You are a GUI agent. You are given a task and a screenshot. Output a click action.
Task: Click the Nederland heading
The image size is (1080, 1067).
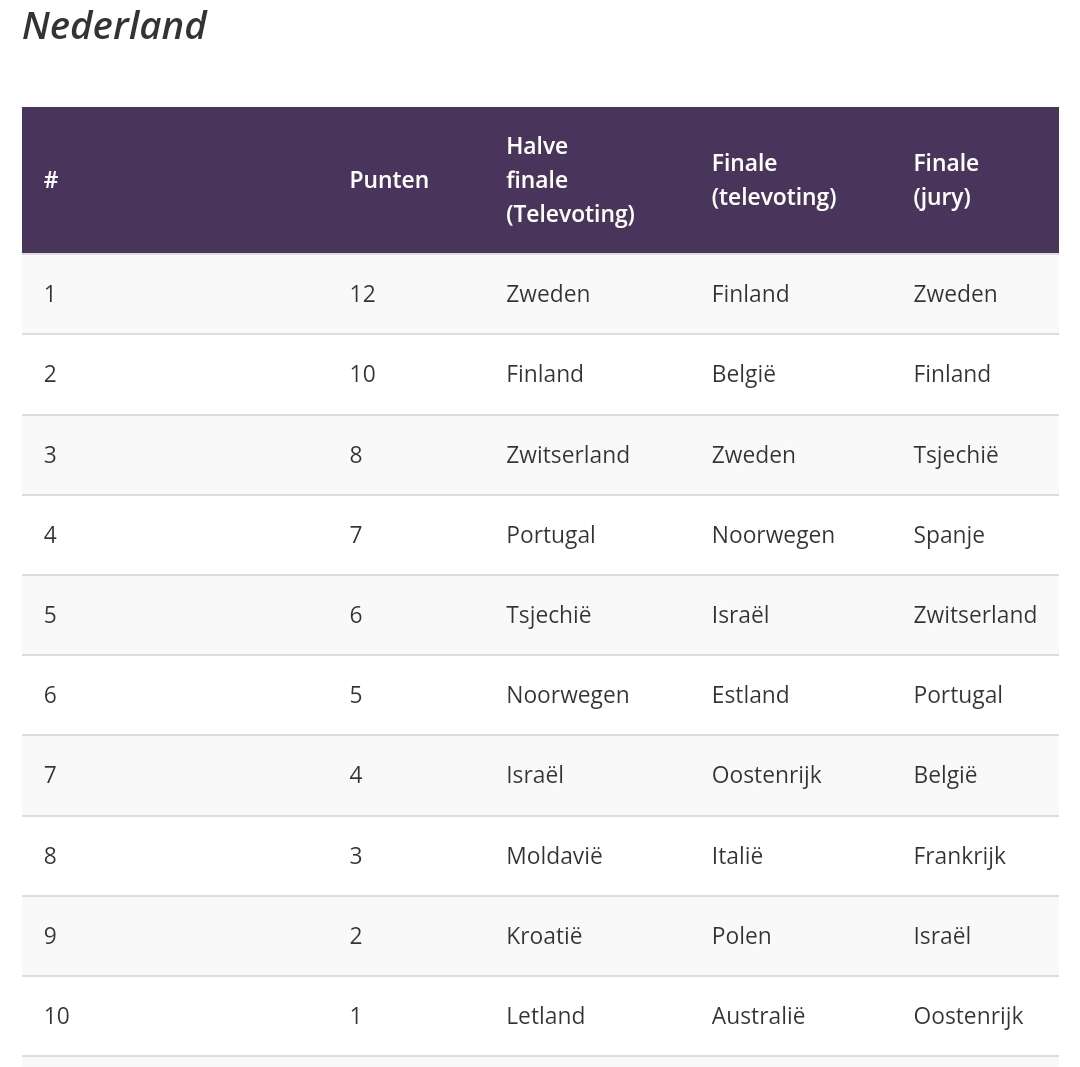pyautogui.click(x=114, y=26)
